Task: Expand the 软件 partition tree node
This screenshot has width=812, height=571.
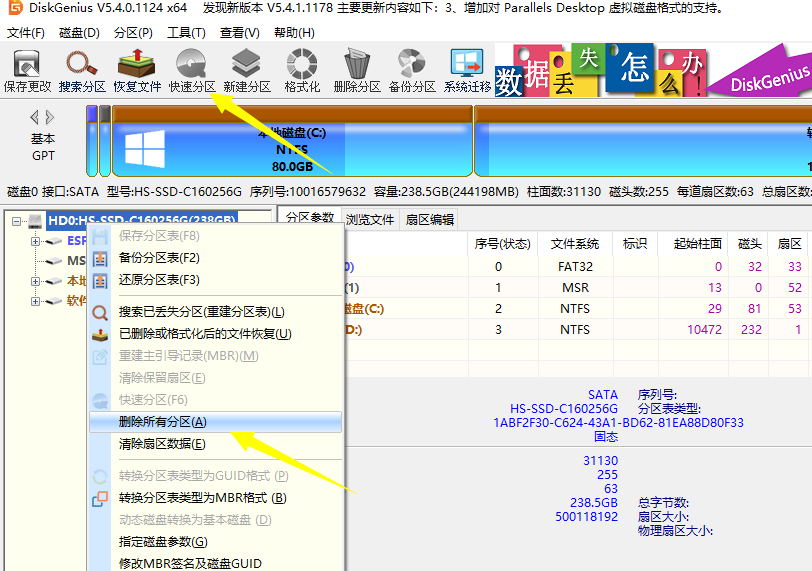Action: pos(35,301)
